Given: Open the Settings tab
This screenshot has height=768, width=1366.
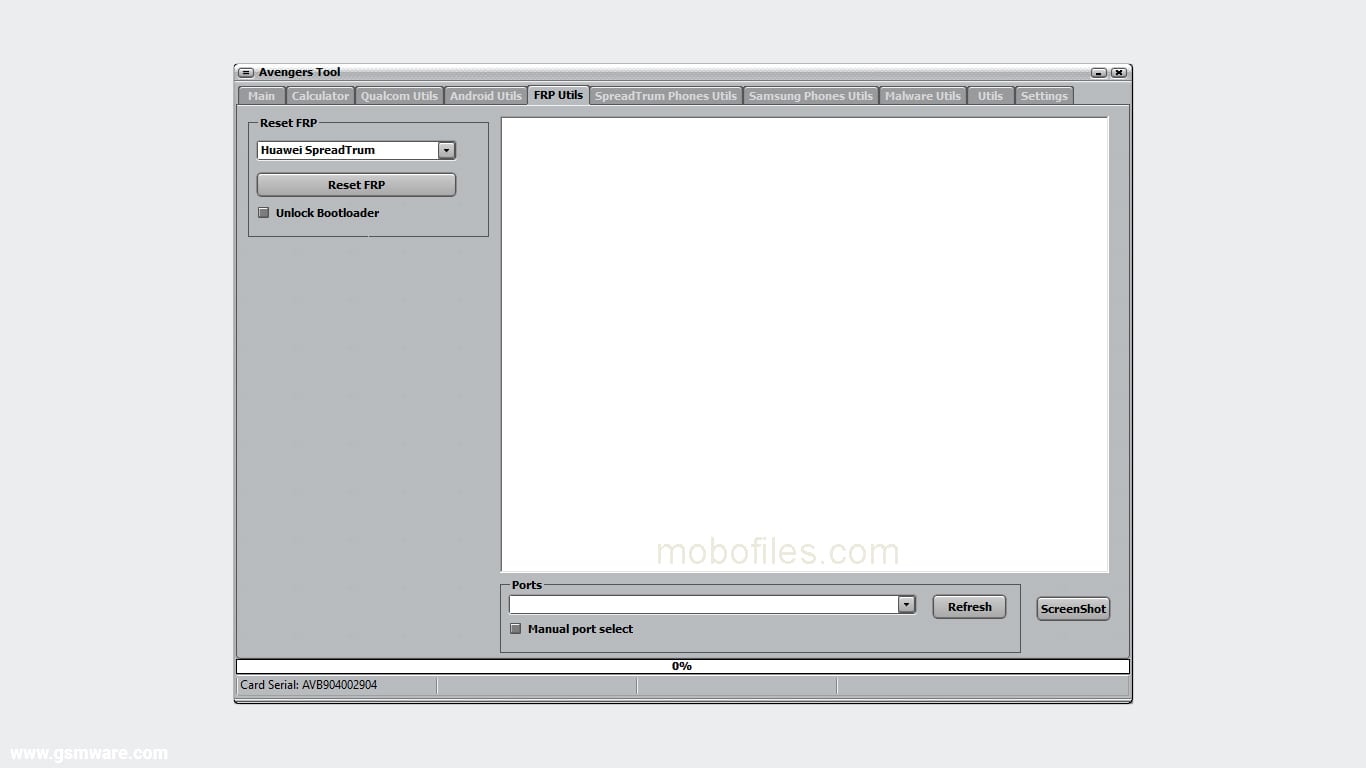Looking at the screenshot, I should [1044, 96].
